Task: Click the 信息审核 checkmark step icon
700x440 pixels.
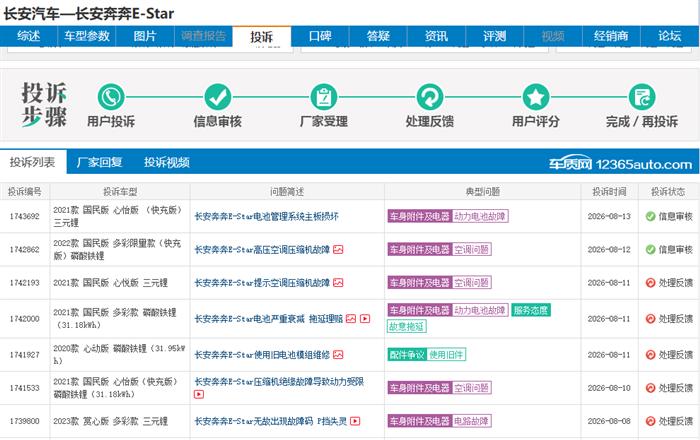Action: point(217,97)
